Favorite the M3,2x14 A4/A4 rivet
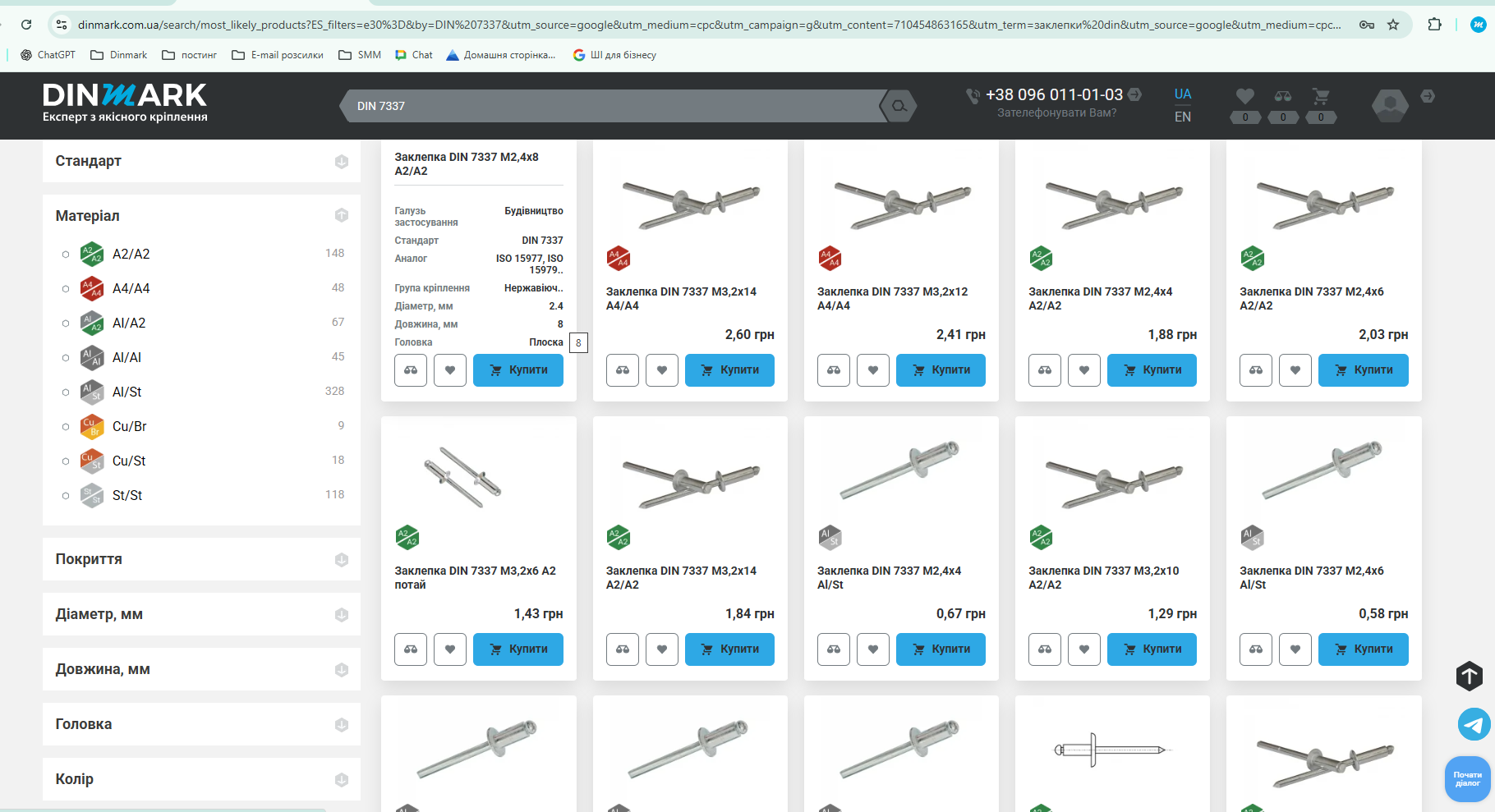This screenshot has height=812, width=1495. 662,370
